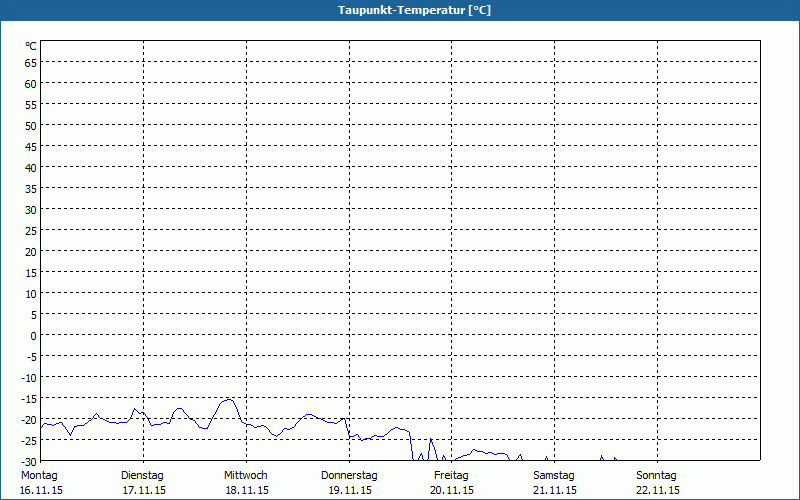
Task: Click the 10 y-axis value
Action: (31, 294)
